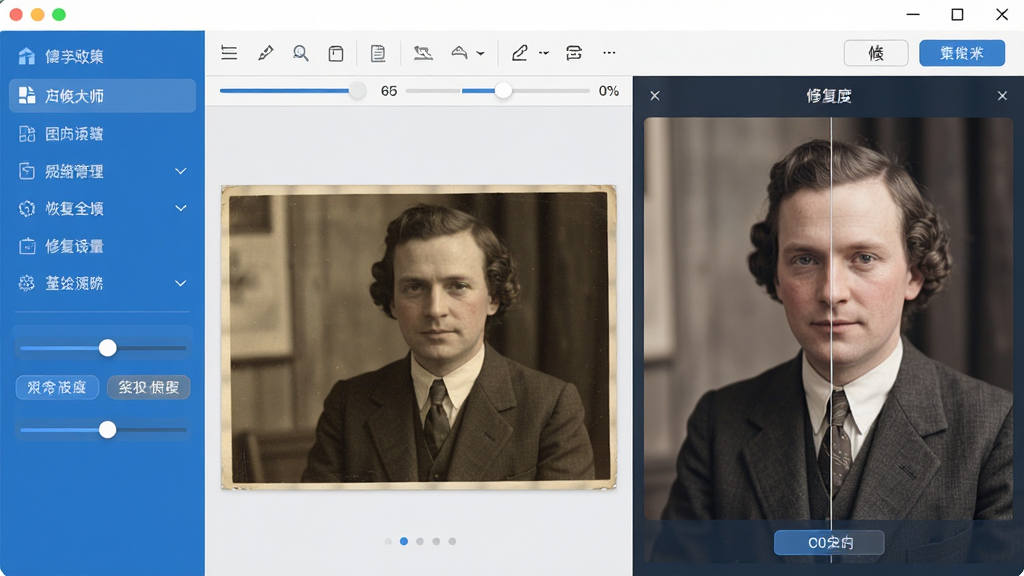
Task: Select the highlighted 大师 sidebar item
Action: pos(103,96)
